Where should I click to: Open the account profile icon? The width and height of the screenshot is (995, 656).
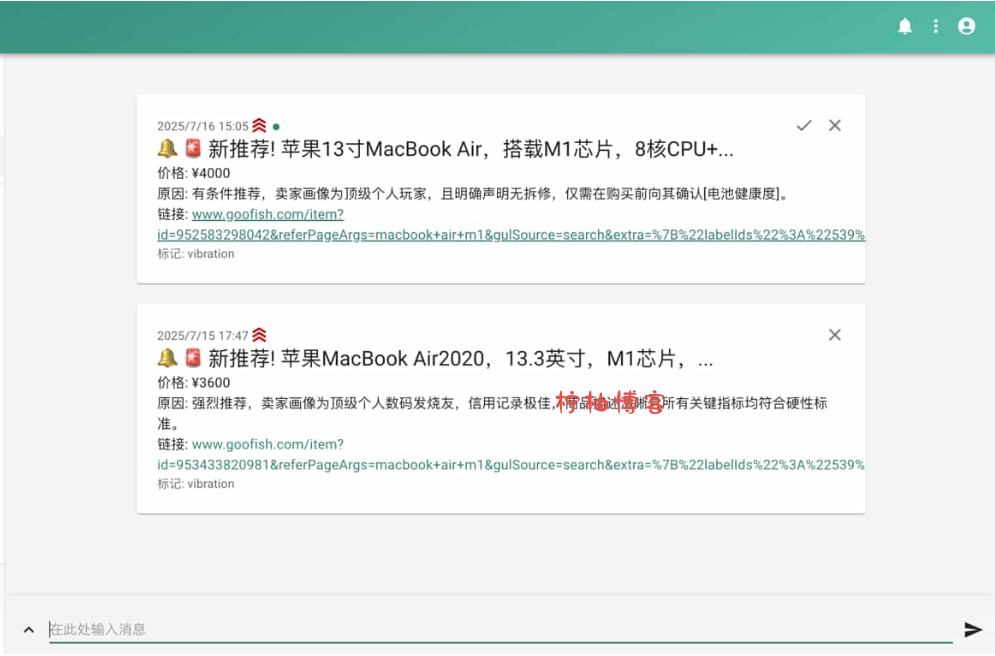pyautogui.click(x=966, y=27)
